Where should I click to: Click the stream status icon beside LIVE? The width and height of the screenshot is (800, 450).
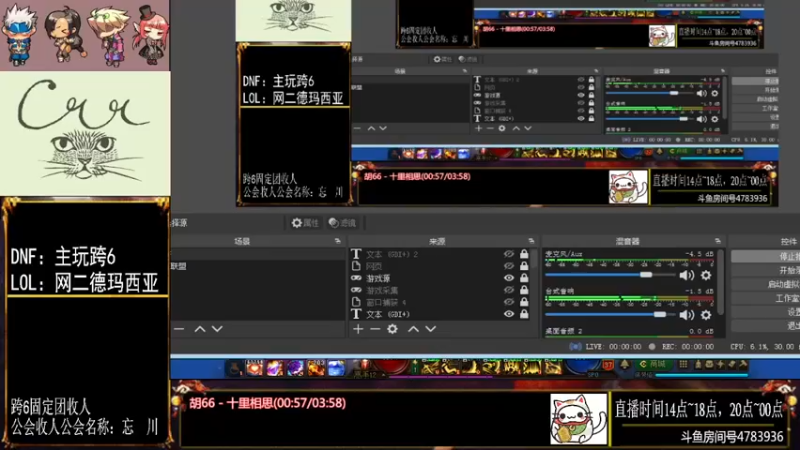click(575, 346)
